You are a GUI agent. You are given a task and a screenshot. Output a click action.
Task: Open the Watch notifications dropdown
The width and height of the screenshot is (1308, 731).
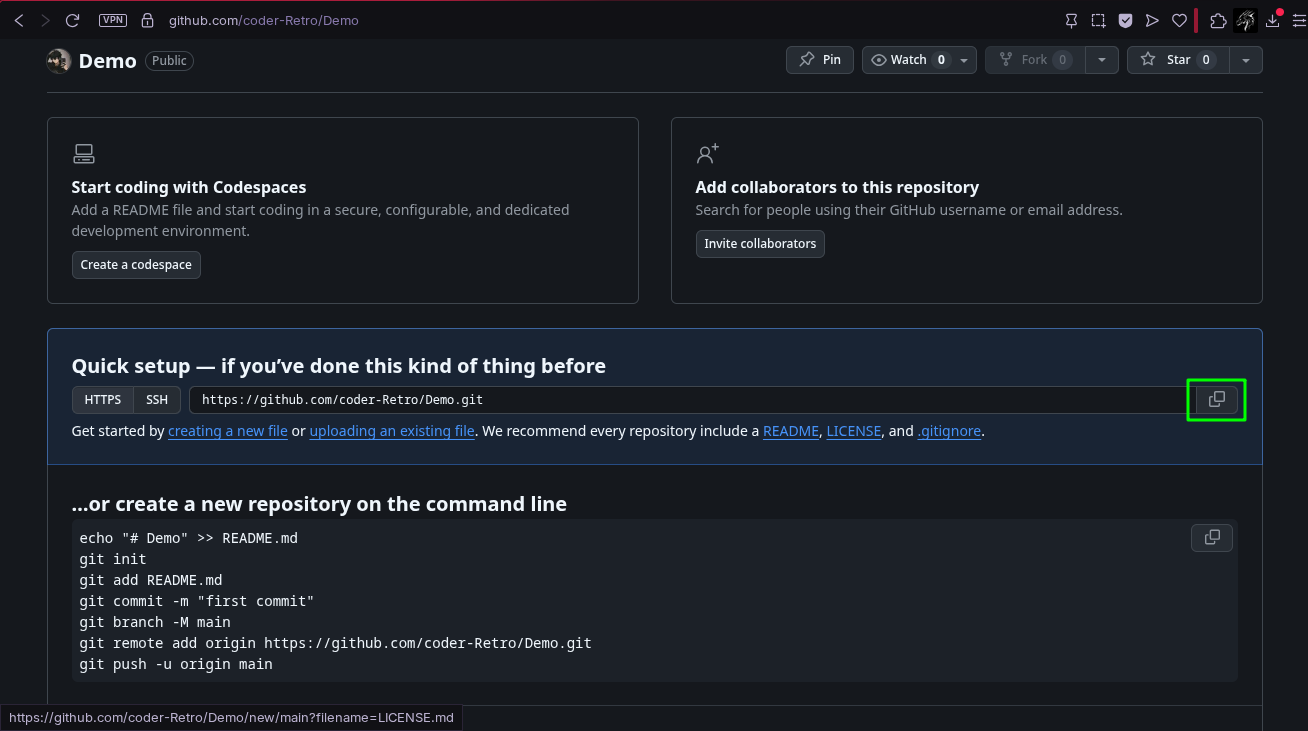[919, 60]
